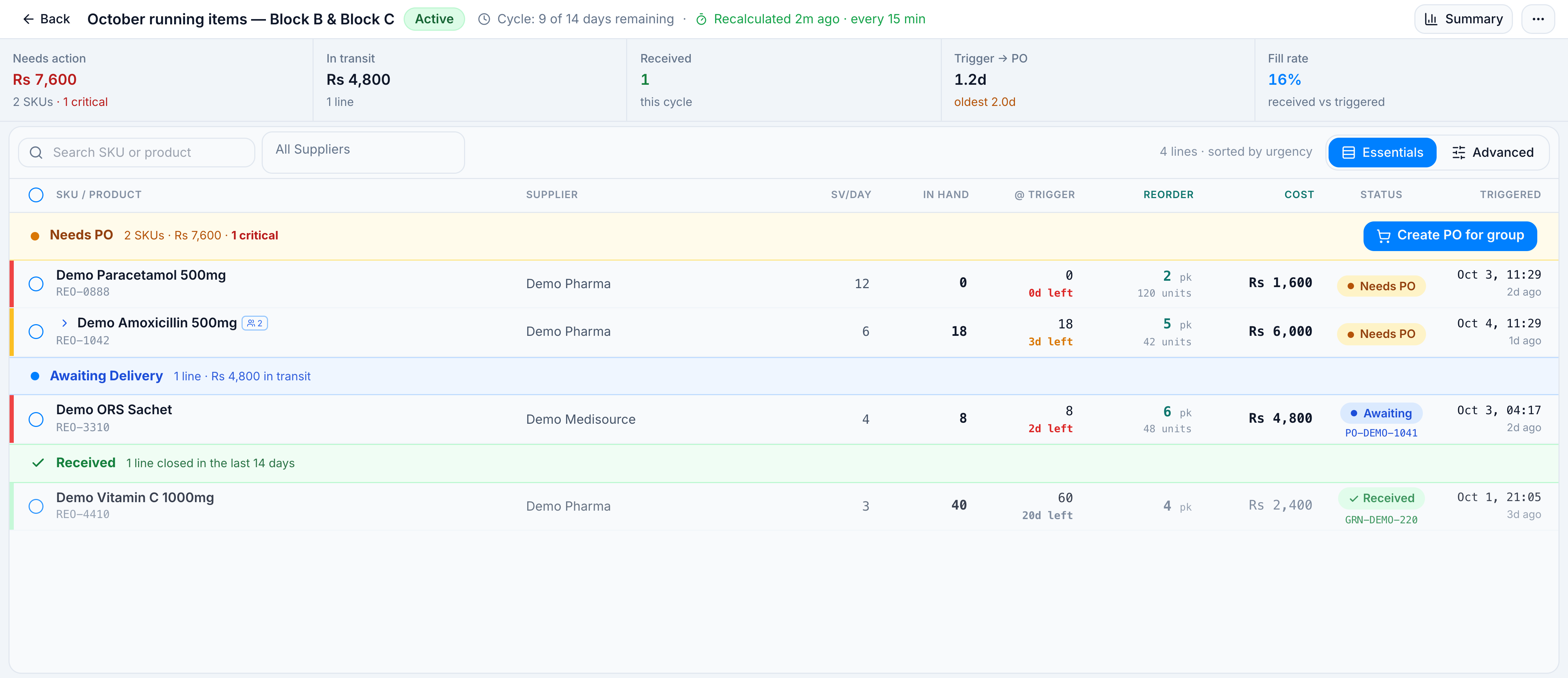
Task: Open PO-DEMO-1041 link under Awaiting status
Action: pos(1381,433)
